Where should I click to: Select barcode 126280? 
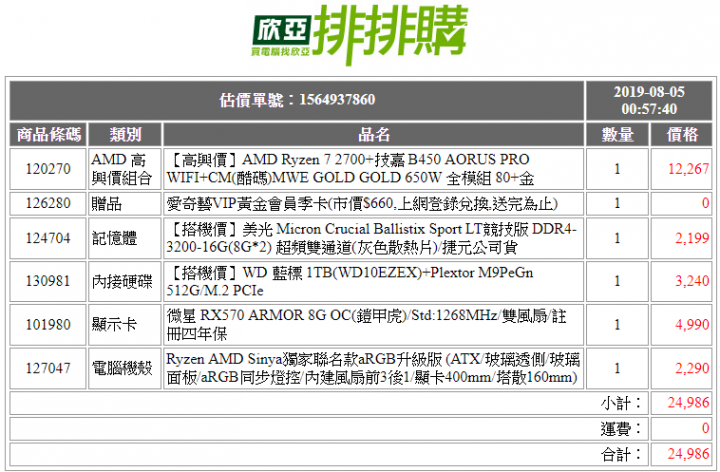tap(48, 203)
